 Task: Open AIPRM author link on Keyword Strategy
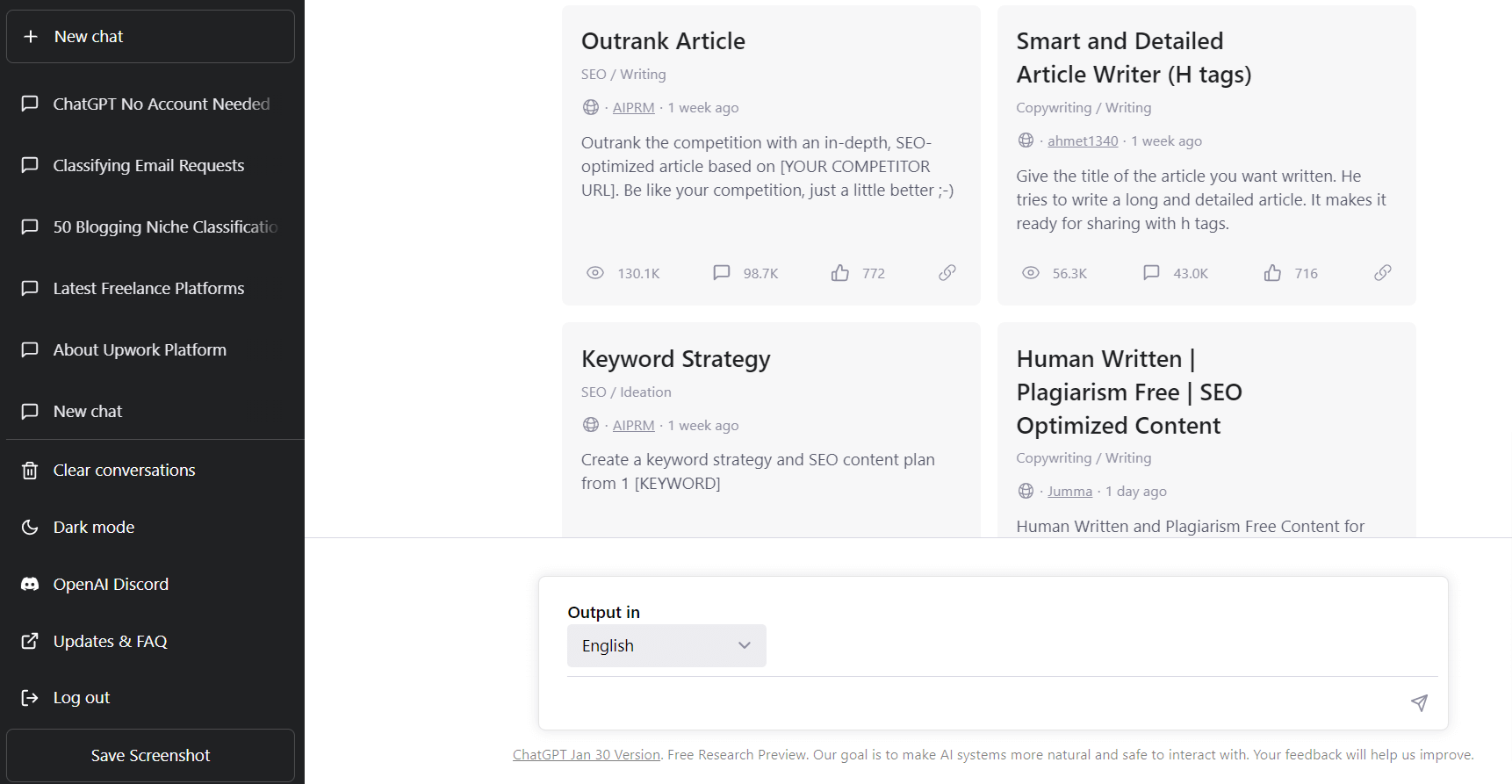coord(633,426)
